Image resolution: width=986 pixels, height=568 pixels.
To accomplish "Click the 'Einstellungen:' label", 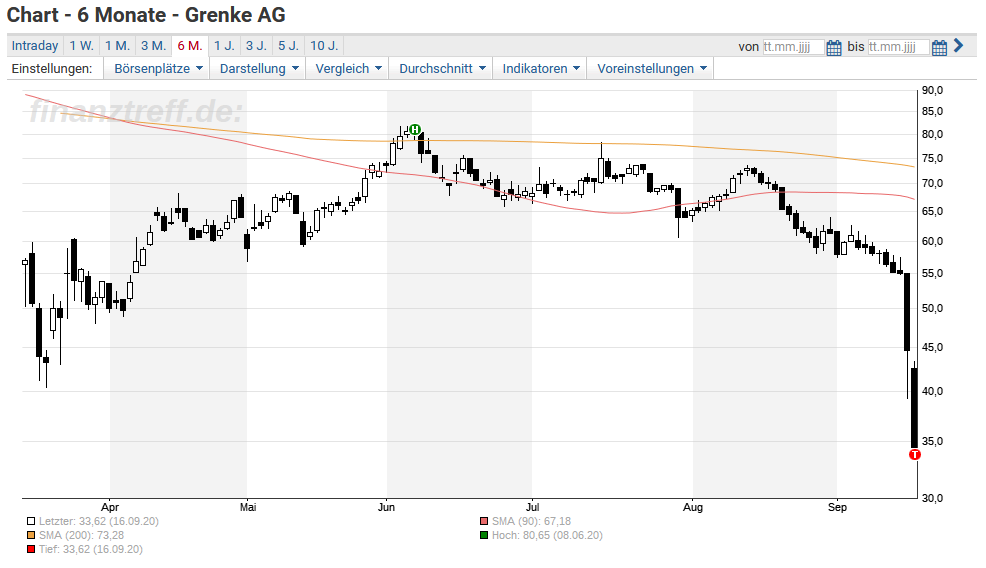I will 52,69.
